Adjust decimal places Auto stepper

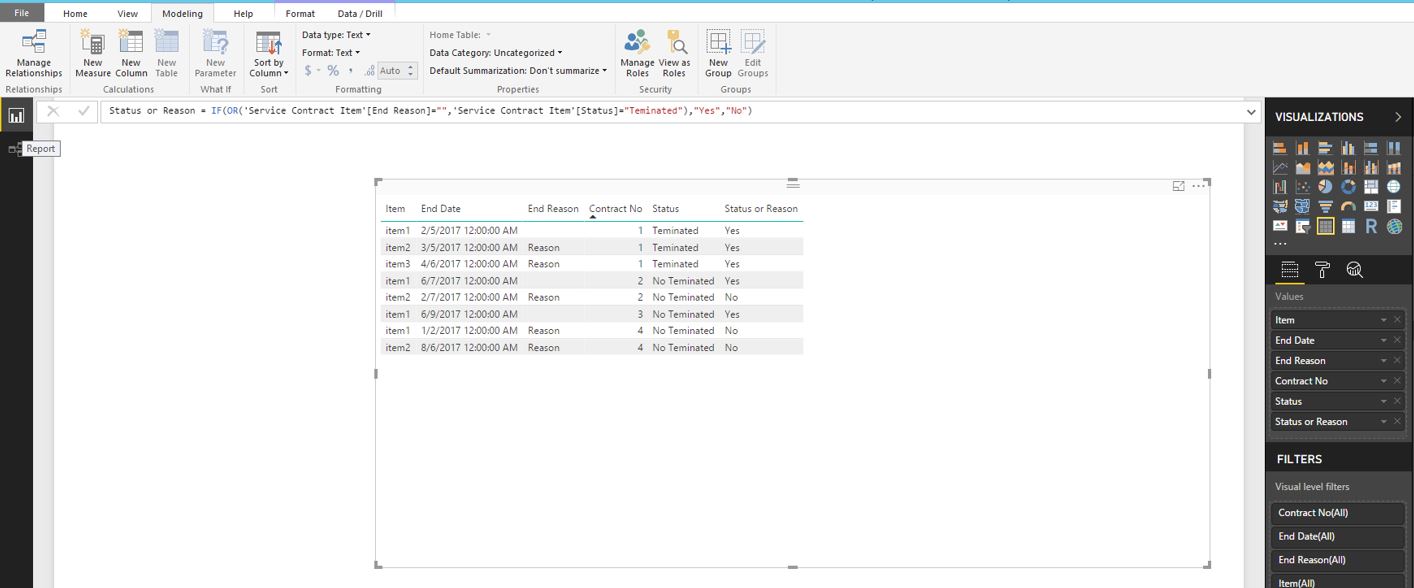[x=411, y=71]
